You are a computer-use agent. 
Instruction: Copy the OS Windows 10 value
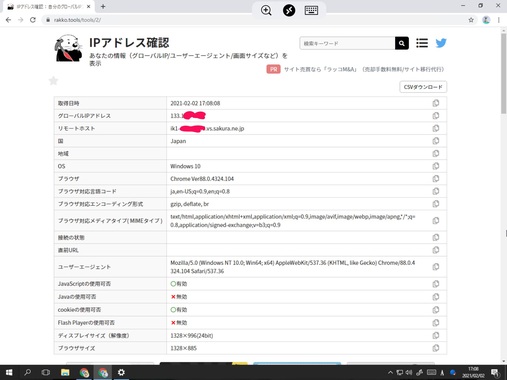(436, 166)
